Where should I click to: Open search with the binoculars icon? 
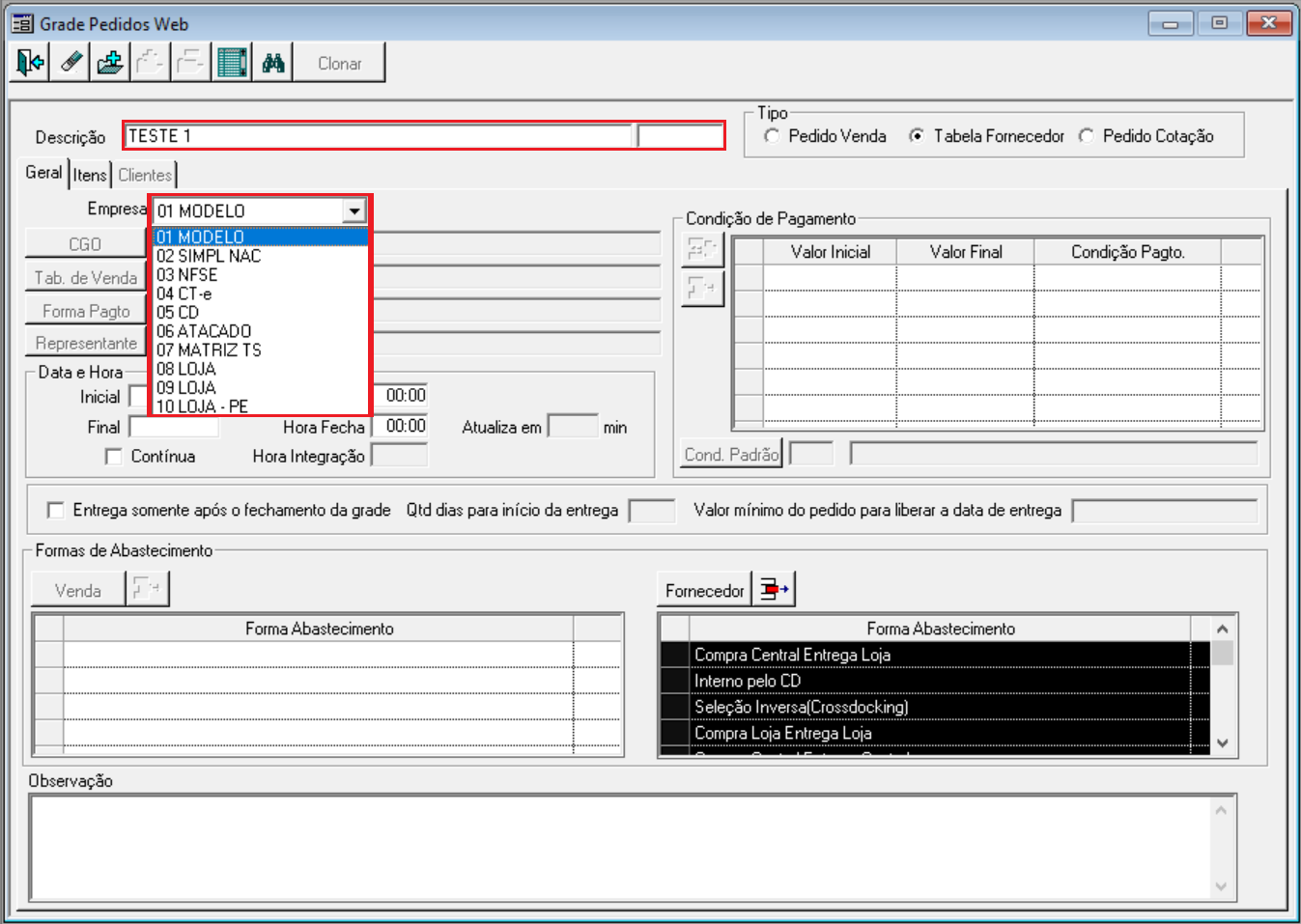pyautogui.click(x=273, y=63)
